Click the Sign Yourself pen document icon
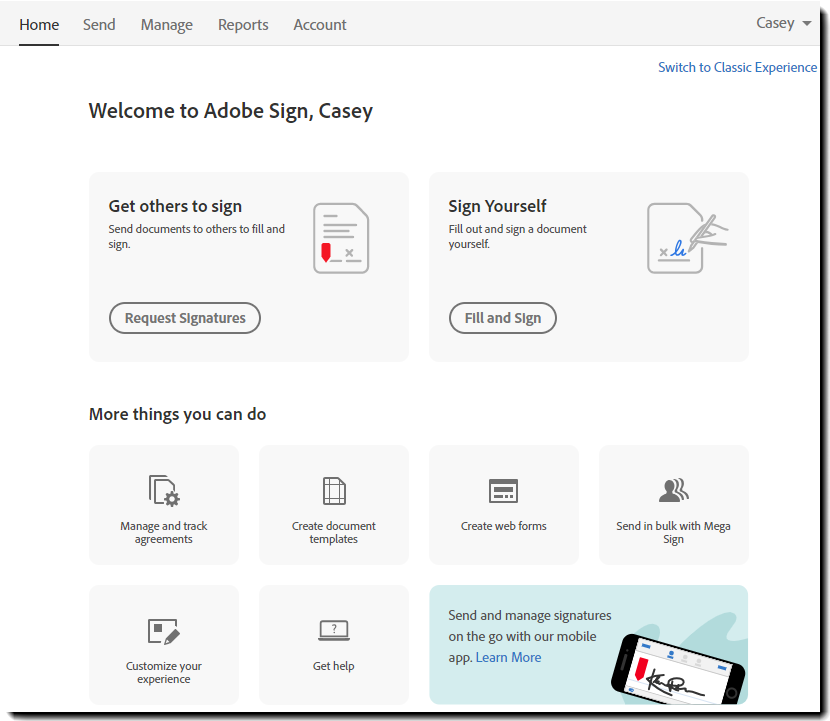The height and width of the screenshot is (721, 830). 687,238
